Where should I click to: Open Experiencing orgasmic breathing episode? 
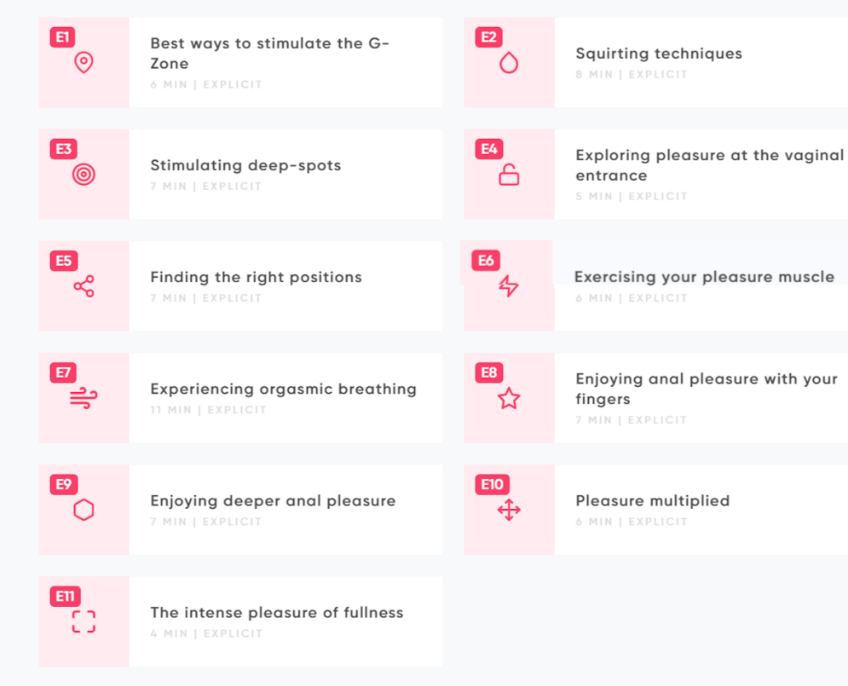click(x=283, y=389)
